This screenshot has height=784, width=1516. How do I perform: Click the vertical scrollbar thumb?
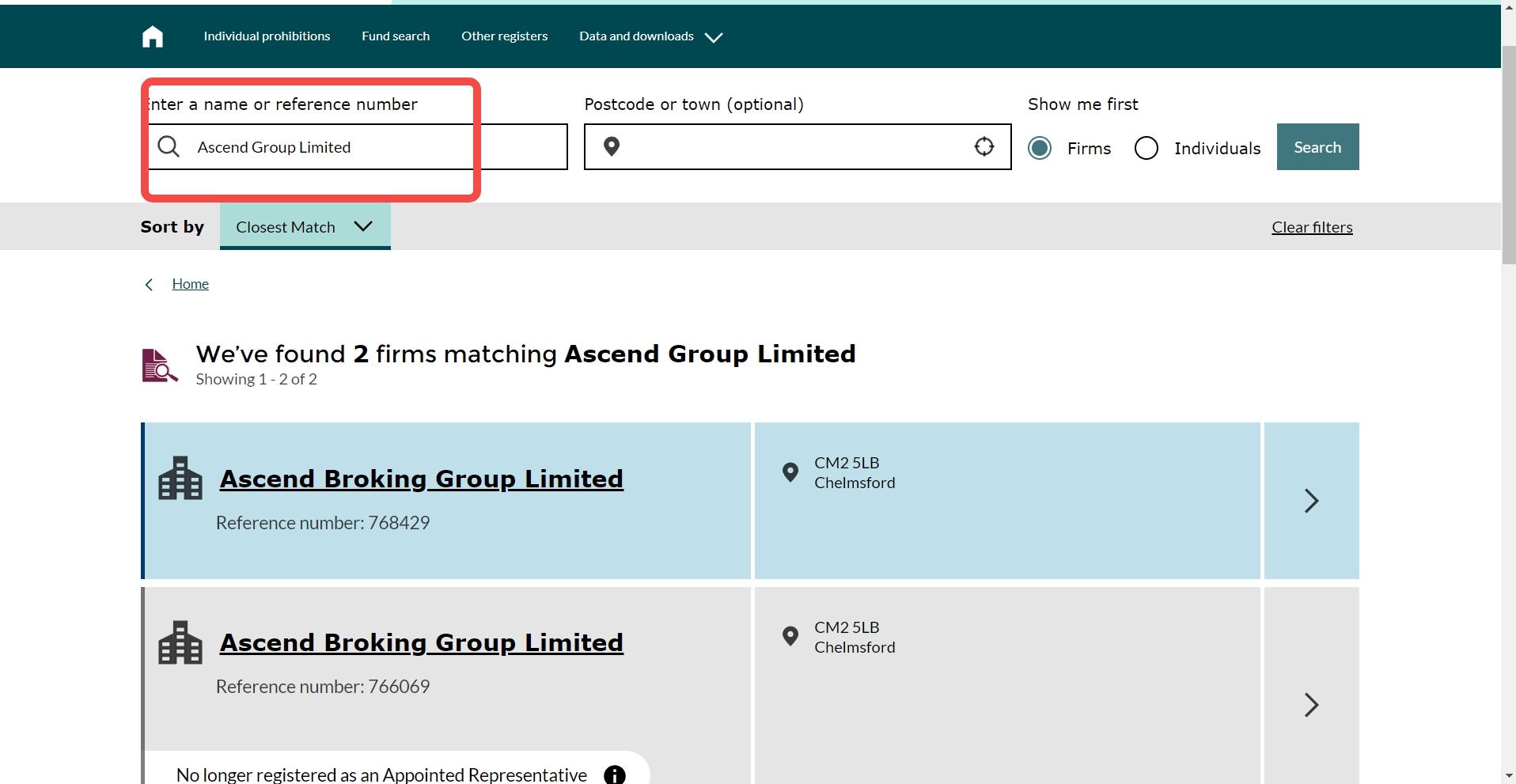click(1508, 154)
